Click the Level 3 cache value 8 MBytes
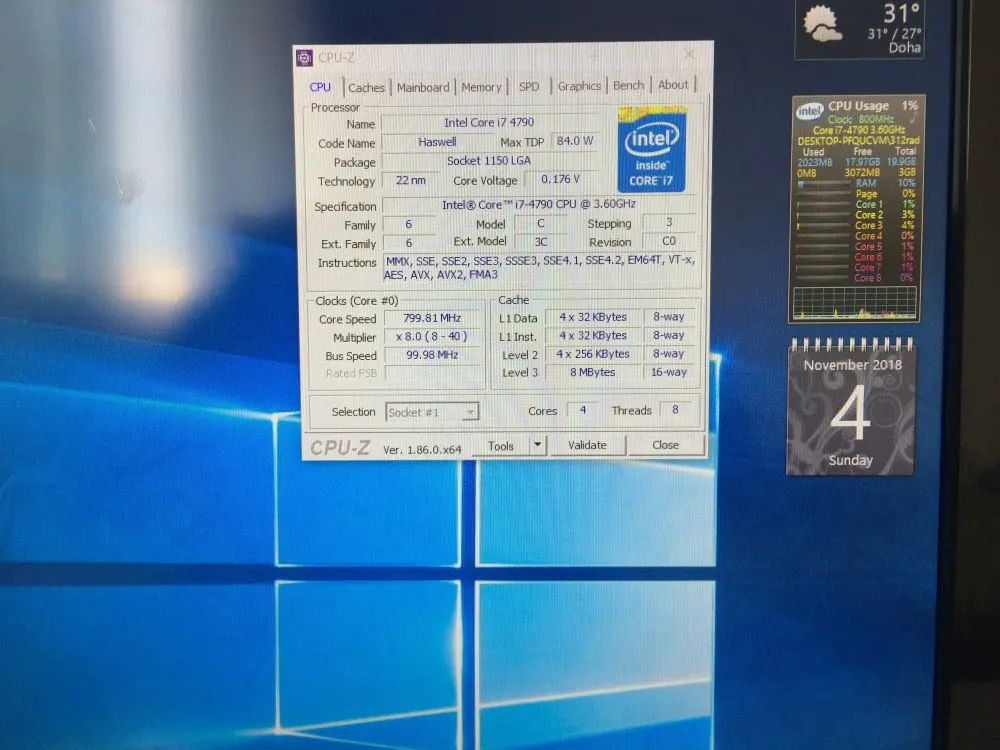1000x750 pixels. pyautogui.click(x=592, y=372)
